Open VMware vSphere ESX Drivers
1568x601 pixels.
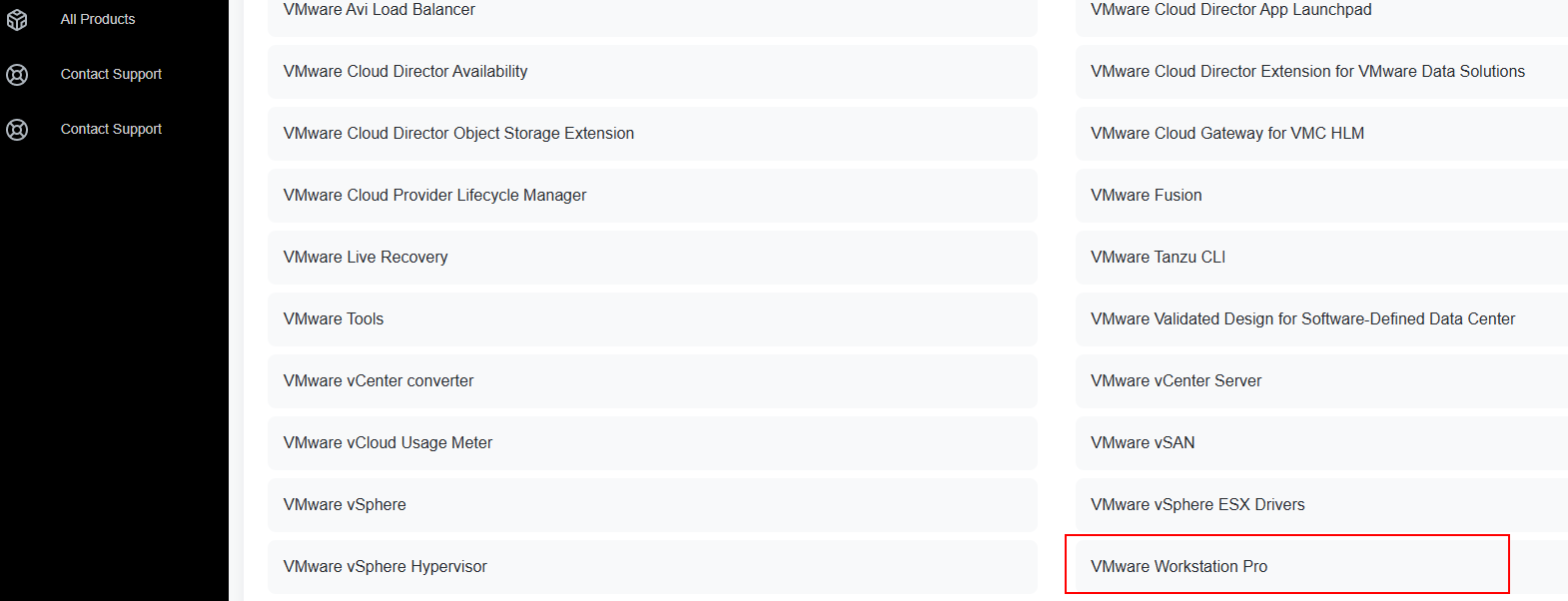point(1197,505)
